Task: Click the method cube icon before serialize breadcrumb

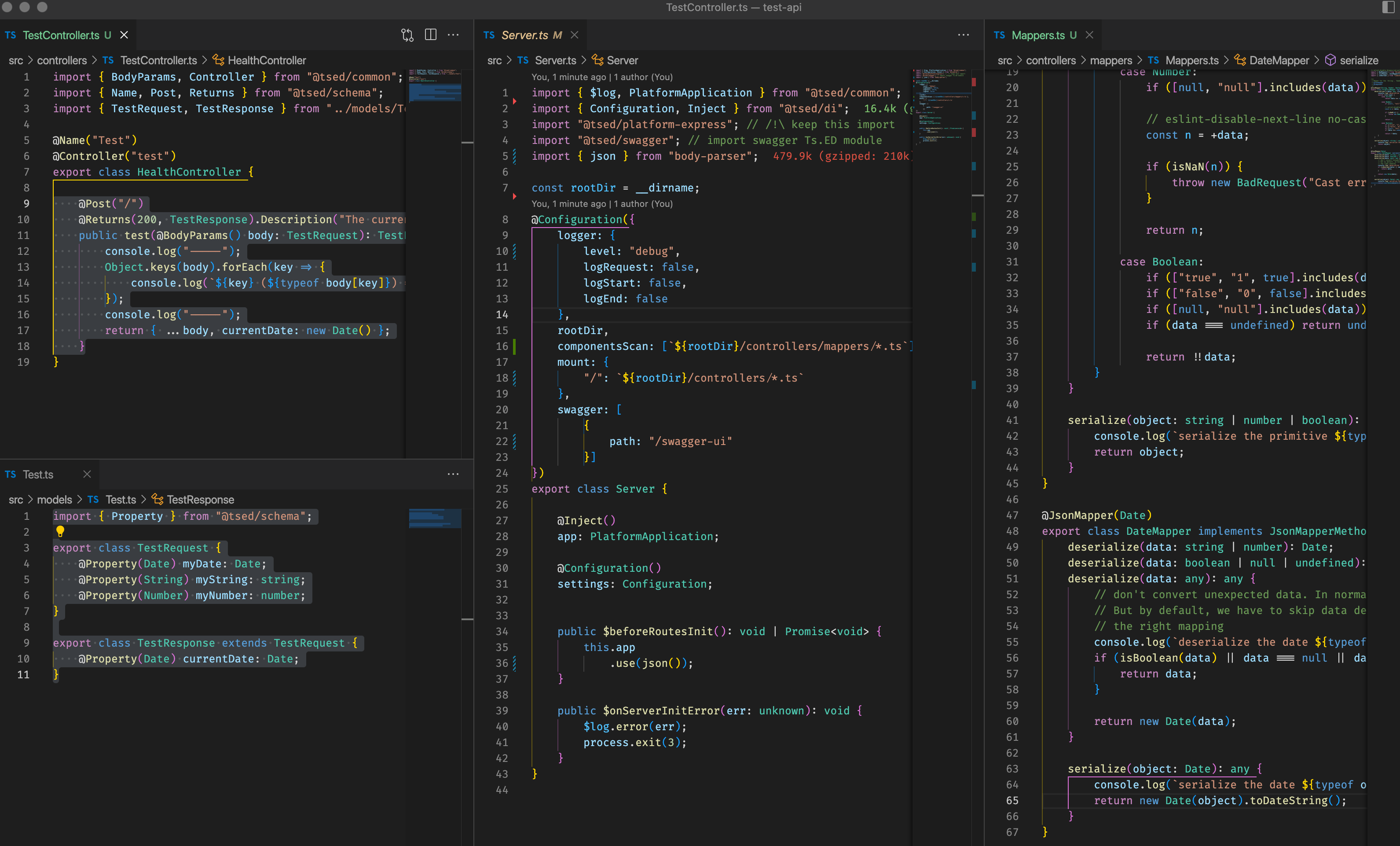Action: click(1330, 60)
